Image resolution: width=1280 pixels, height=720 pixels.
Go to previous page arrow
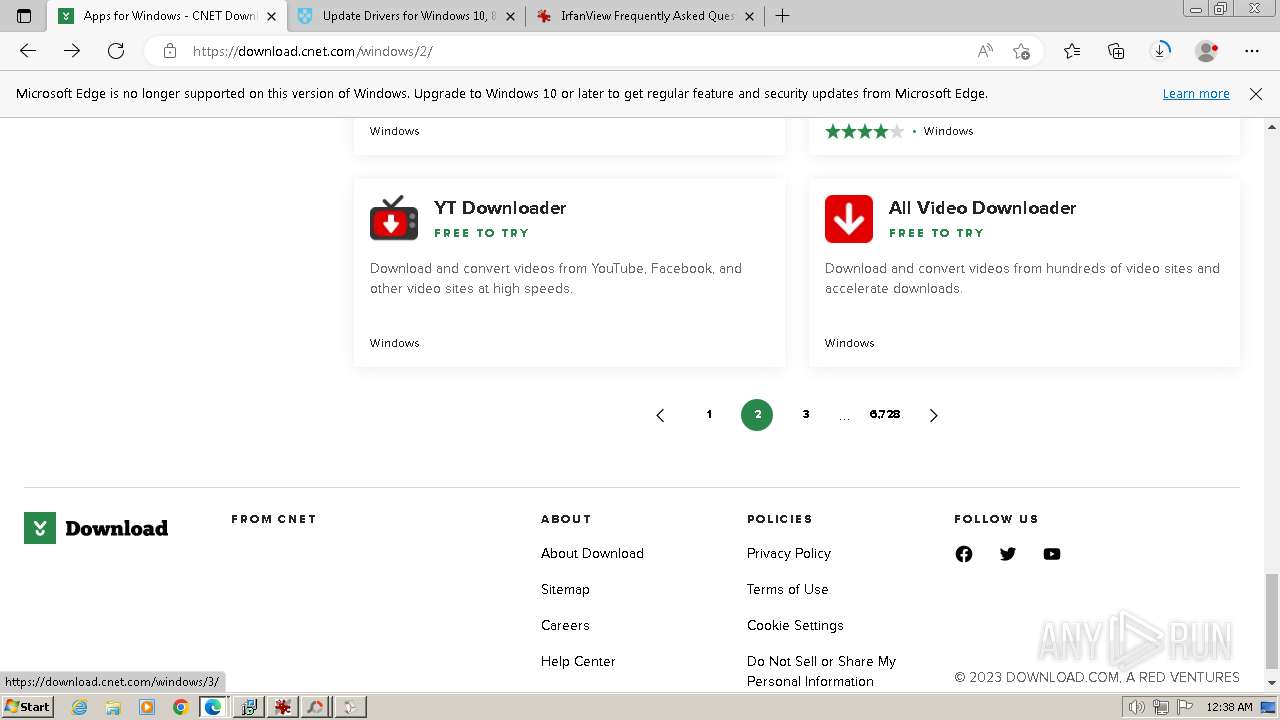tap(660, 415)
